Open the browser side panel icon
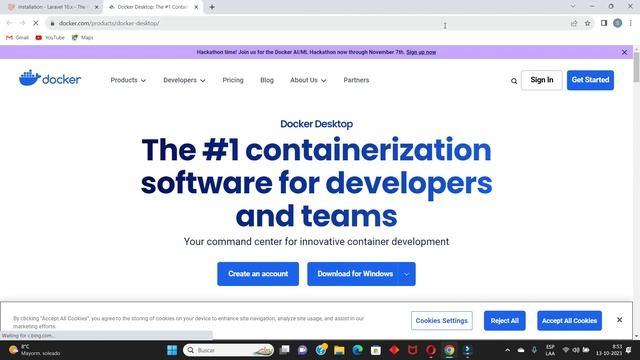The image size is (640, 360). click(x=604, y=23)
